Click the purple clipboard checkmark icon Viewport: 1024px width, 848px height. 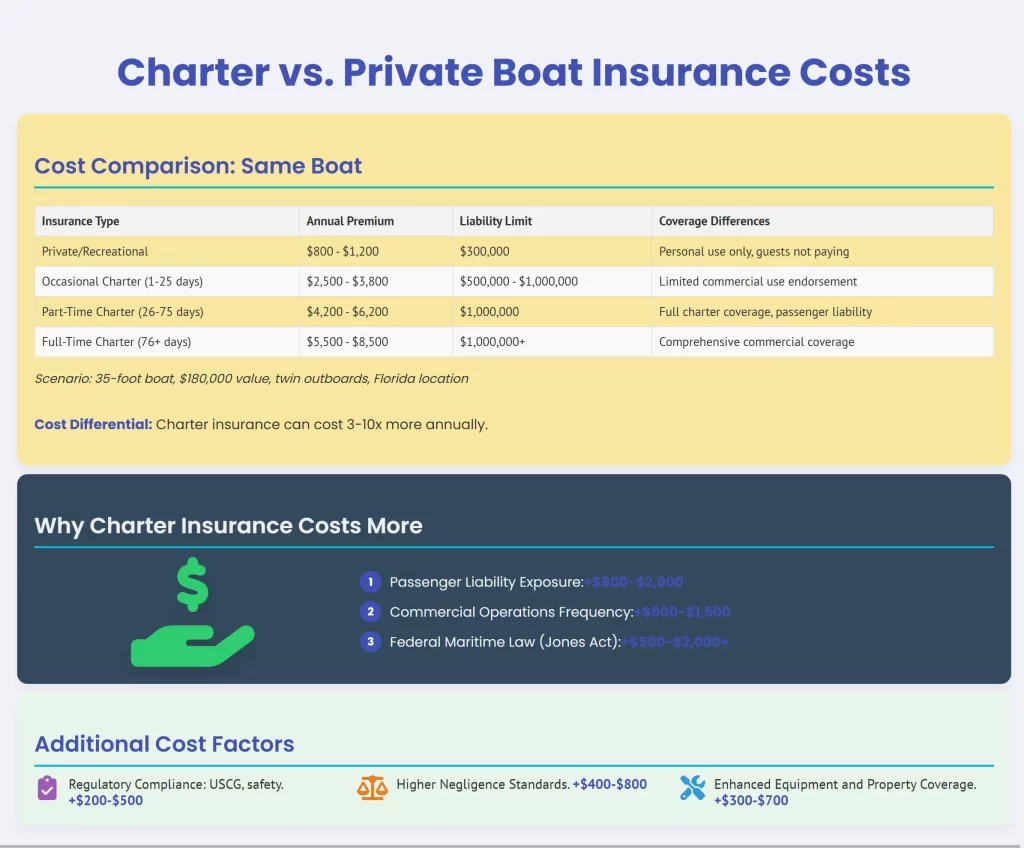47,788
